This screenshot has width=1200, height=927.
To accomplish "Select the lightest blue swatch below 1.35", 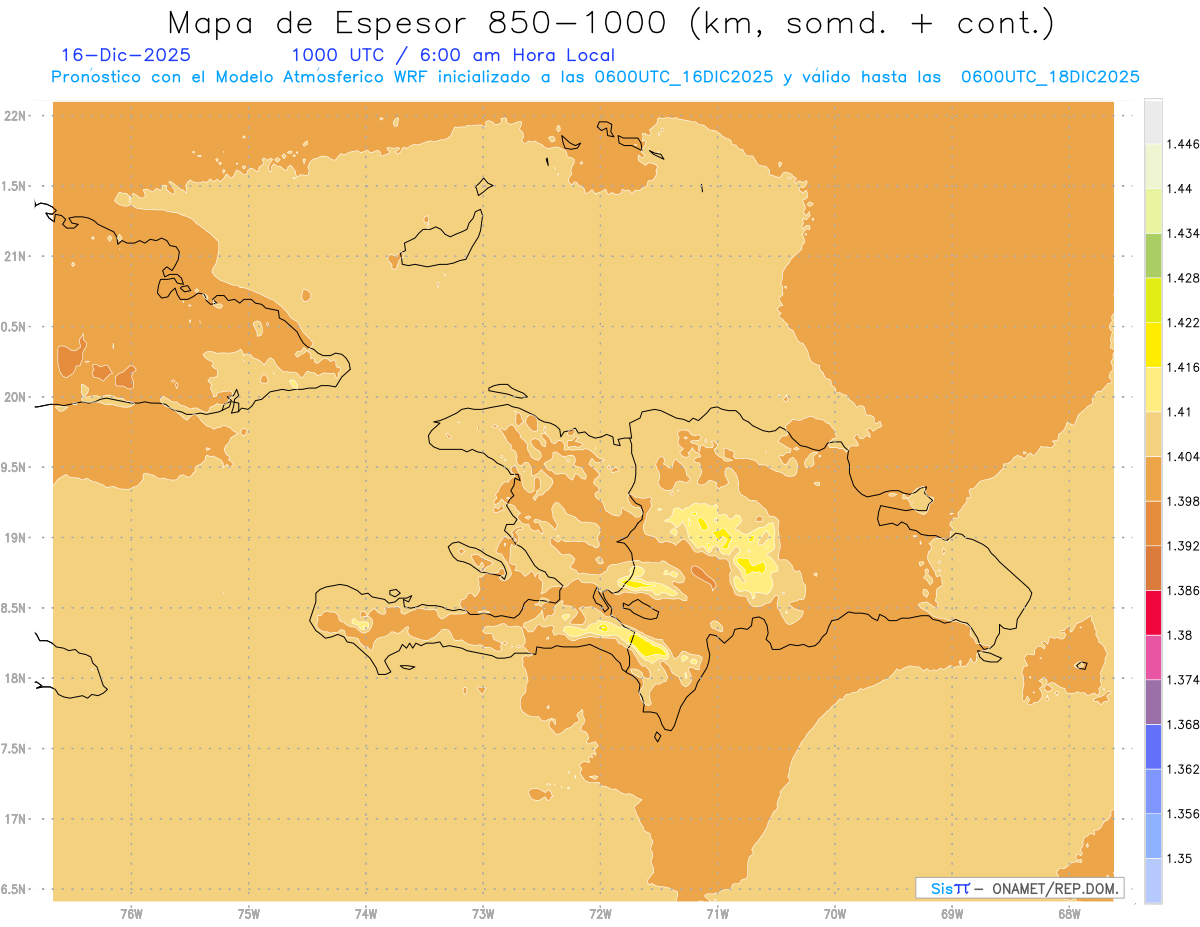I will click(1153, 880).
